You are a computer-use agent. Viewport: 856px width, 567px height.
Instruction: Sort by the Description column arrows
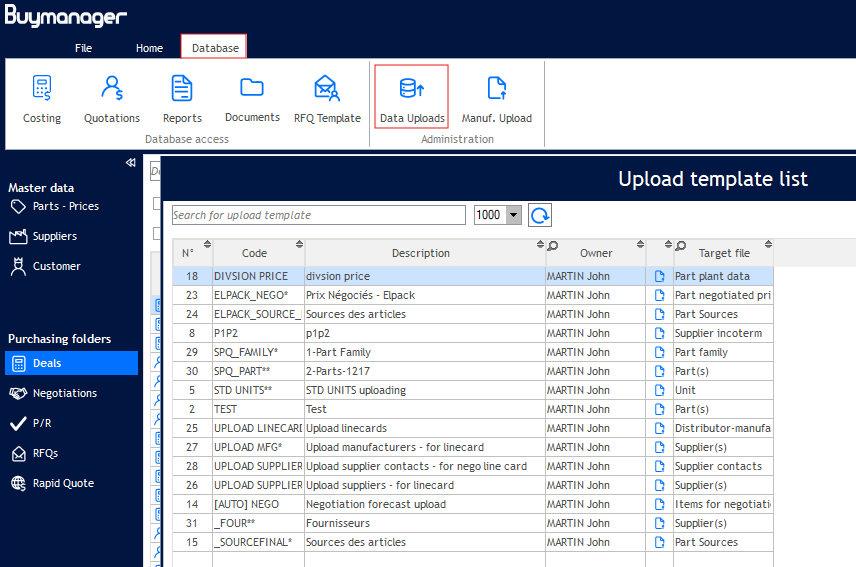point(539,245)
